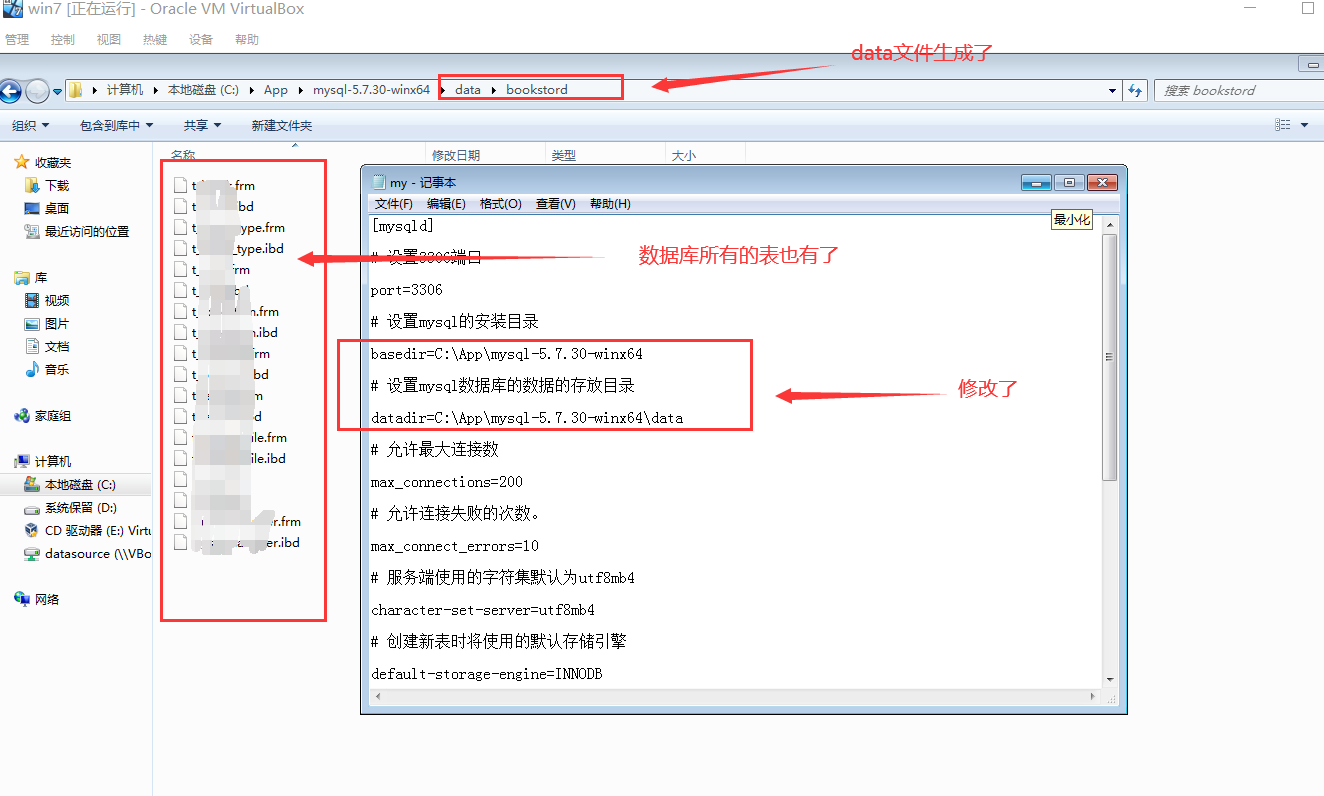The height and width of the screenshot is (796, 1324).
Task: Open 最近访问的位置 in navigation pane
Action: tap(87, 231)
